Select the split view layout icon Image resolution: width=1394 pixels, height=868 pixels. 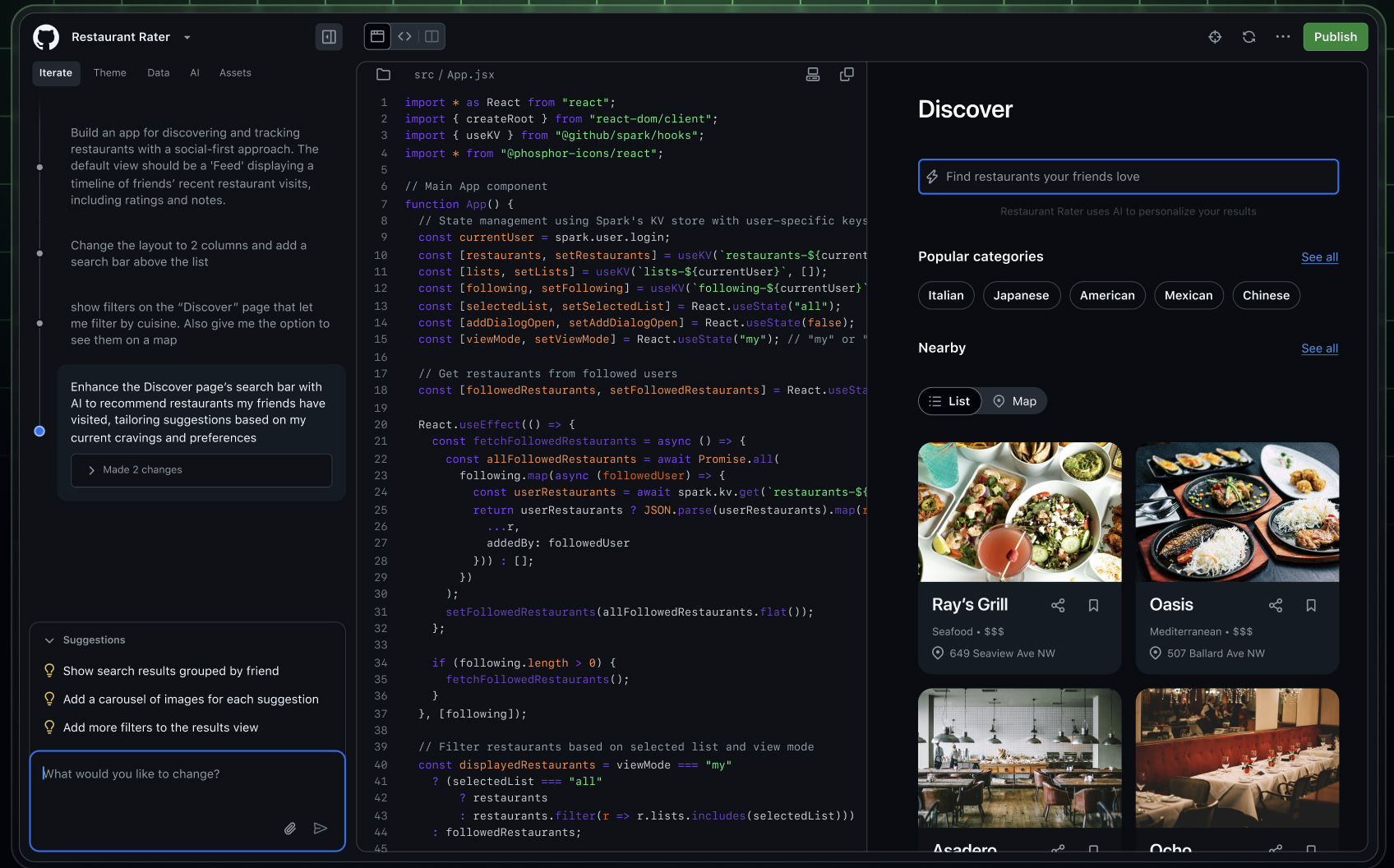432,36
